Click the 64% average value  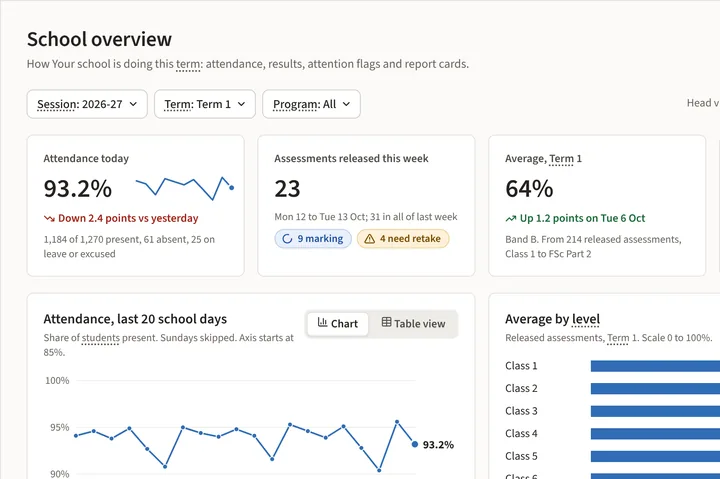(x=529, y=189)
